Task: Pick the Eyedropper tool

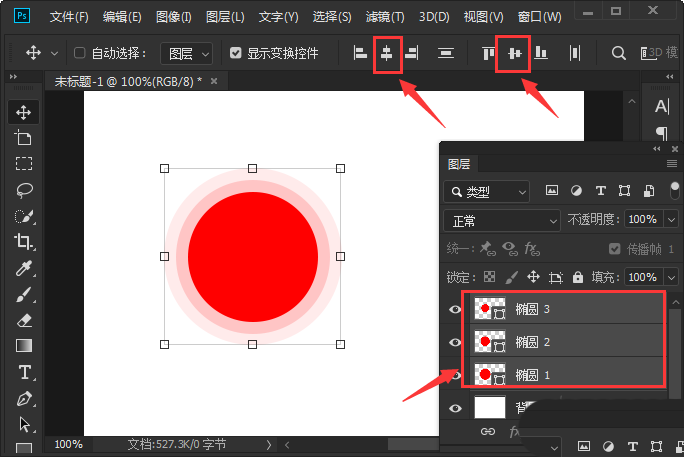Action: tap(24, 268)
